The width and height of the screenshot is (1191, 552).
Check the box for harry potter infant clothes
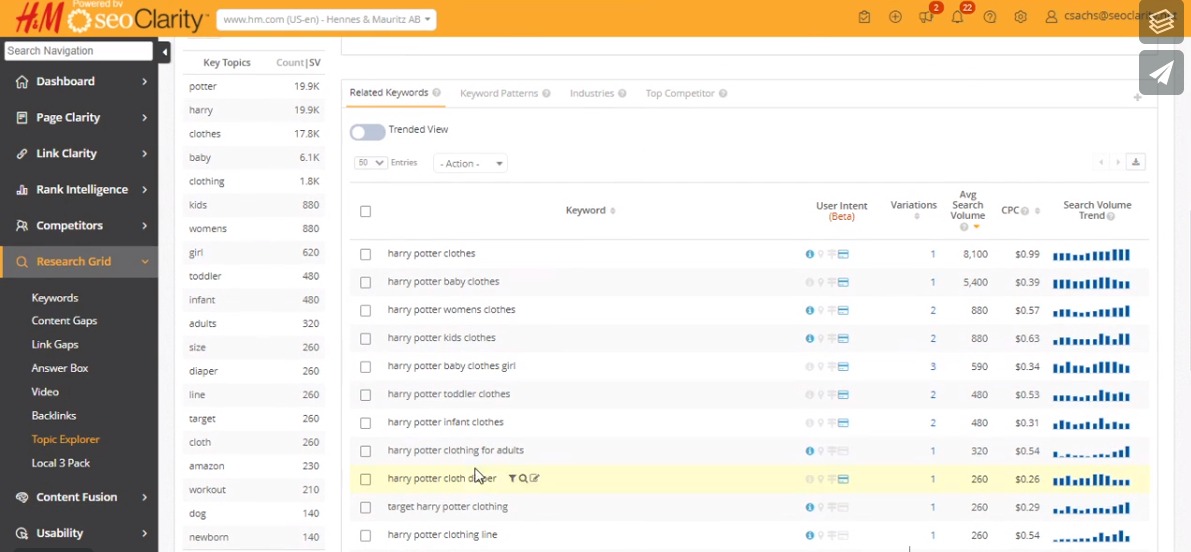[365, 423]
